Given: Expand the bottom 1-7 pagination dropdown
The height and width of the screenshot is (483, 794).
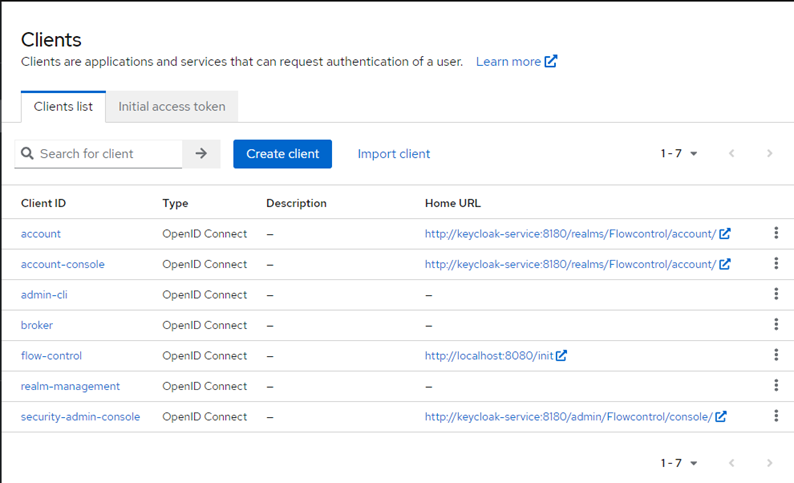Looking at the screenshot, I should (679, 463).
